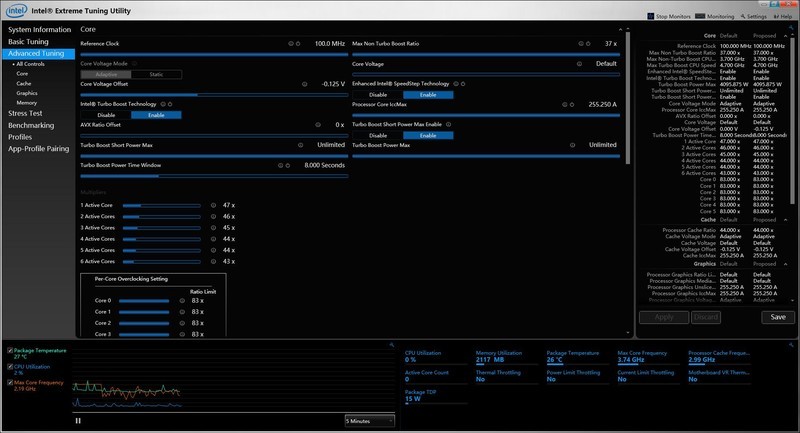Screen dimensions: 800x433
Task: Click the info icon for 5 Active Cores
Action: (x=213, y=250)
